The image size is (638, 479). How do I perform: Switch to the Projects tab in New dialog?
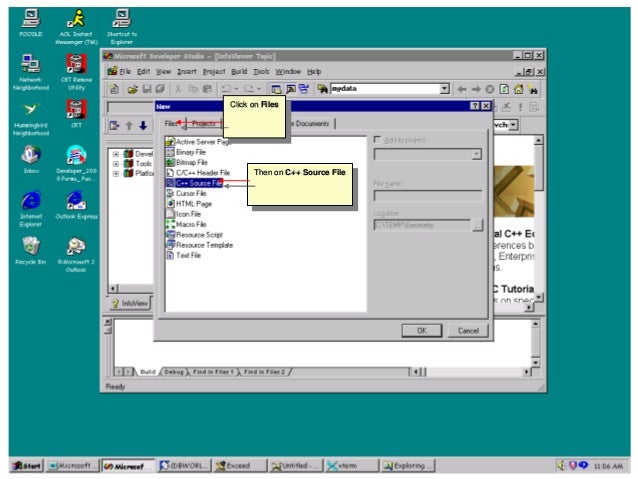(204, 123)
